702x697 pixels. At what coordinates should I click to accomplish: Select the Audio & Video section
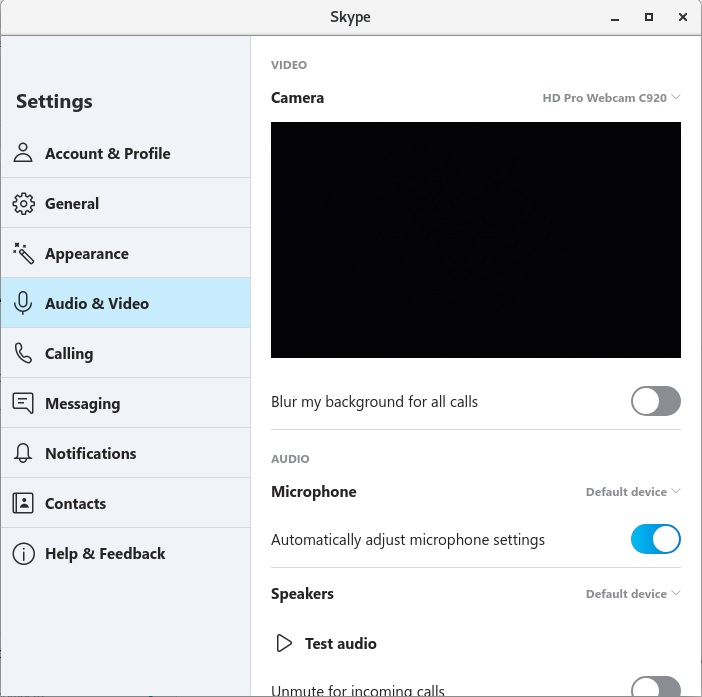click(x=125, y=303)
